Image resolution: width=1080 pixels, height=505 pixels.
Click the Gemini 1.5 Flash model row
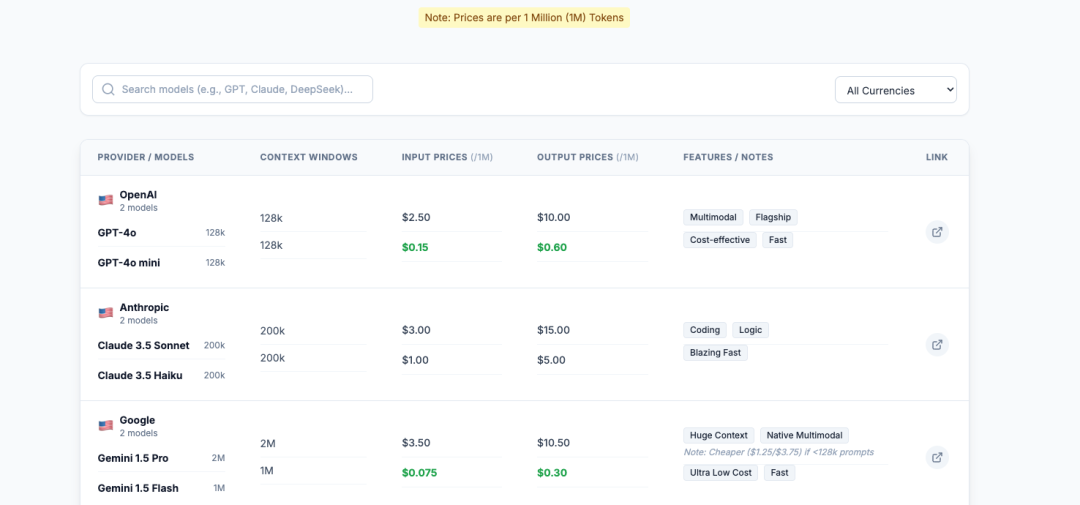point(161,488)
